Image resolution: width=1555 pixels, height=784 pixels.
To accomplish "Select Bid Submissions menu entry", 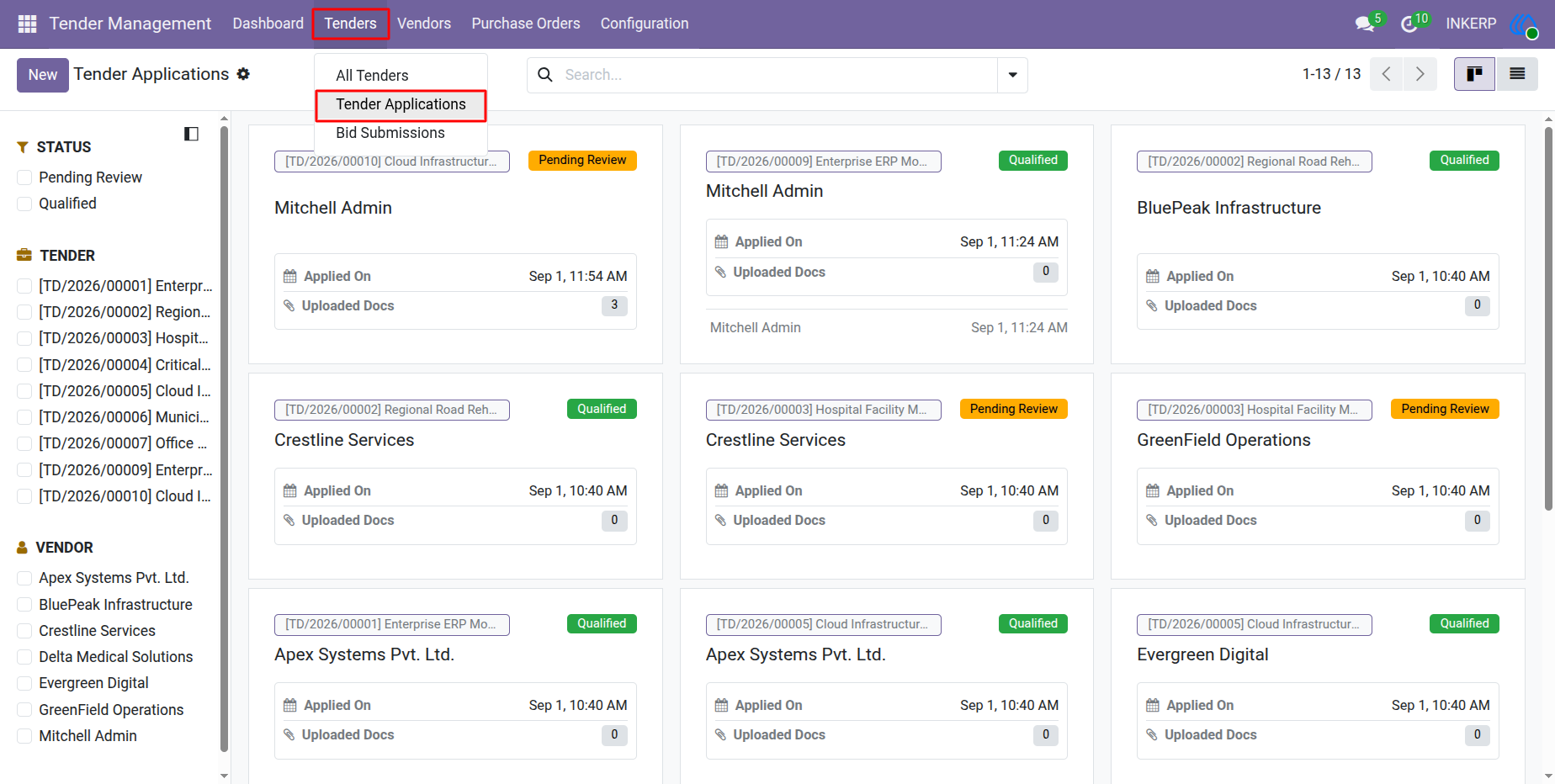I will [390, 133].
